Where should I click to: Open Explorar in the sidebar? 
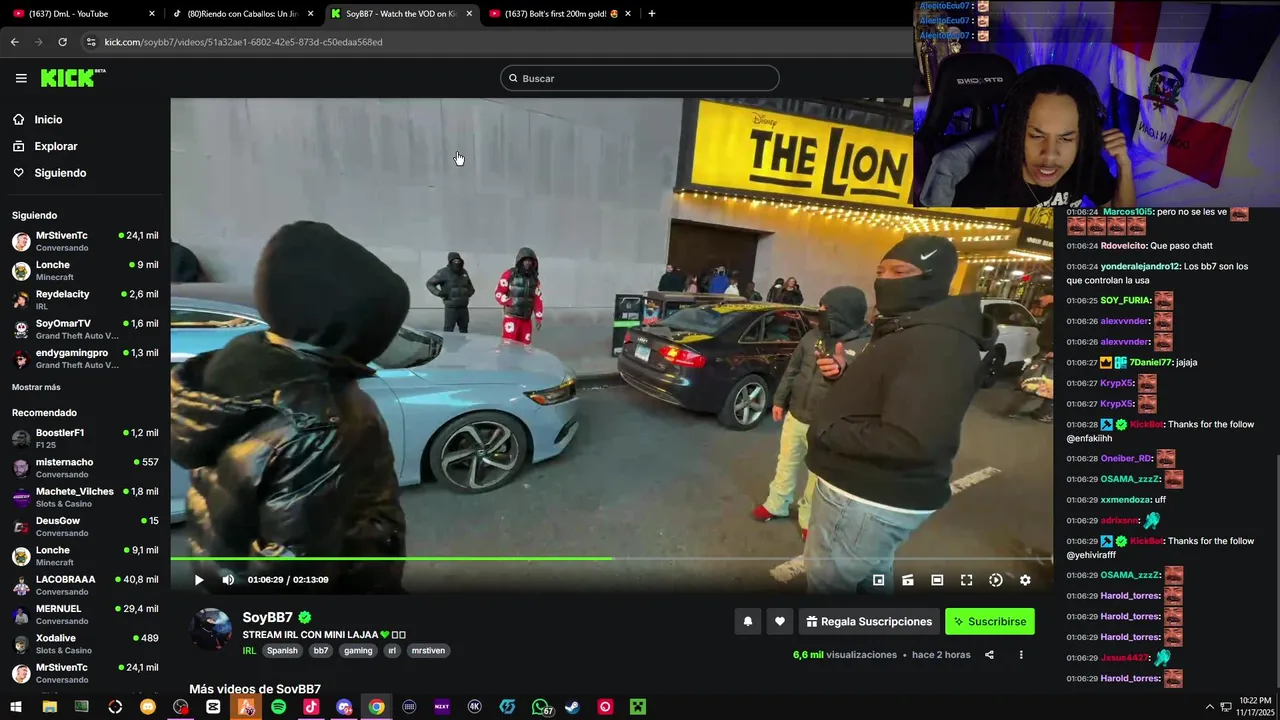56,146
